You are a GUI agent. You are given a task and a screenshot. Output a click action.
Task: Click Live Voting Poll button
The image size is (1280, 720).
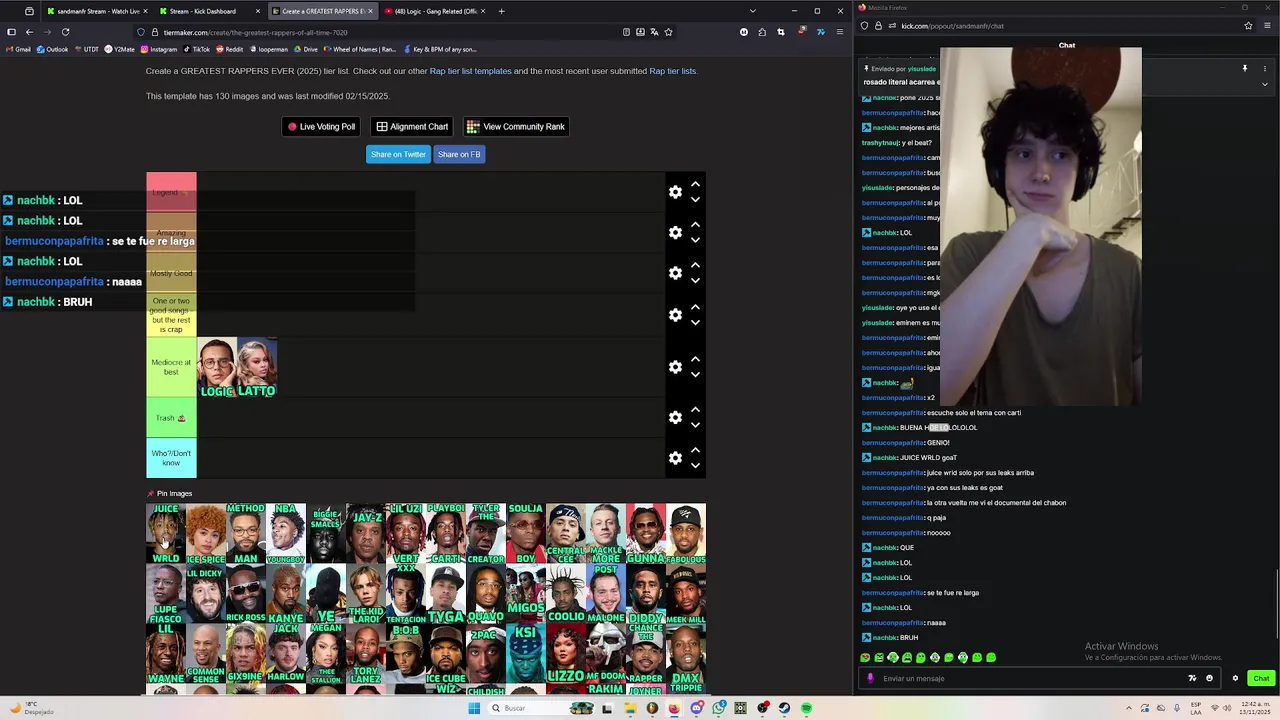pos(321,127)
